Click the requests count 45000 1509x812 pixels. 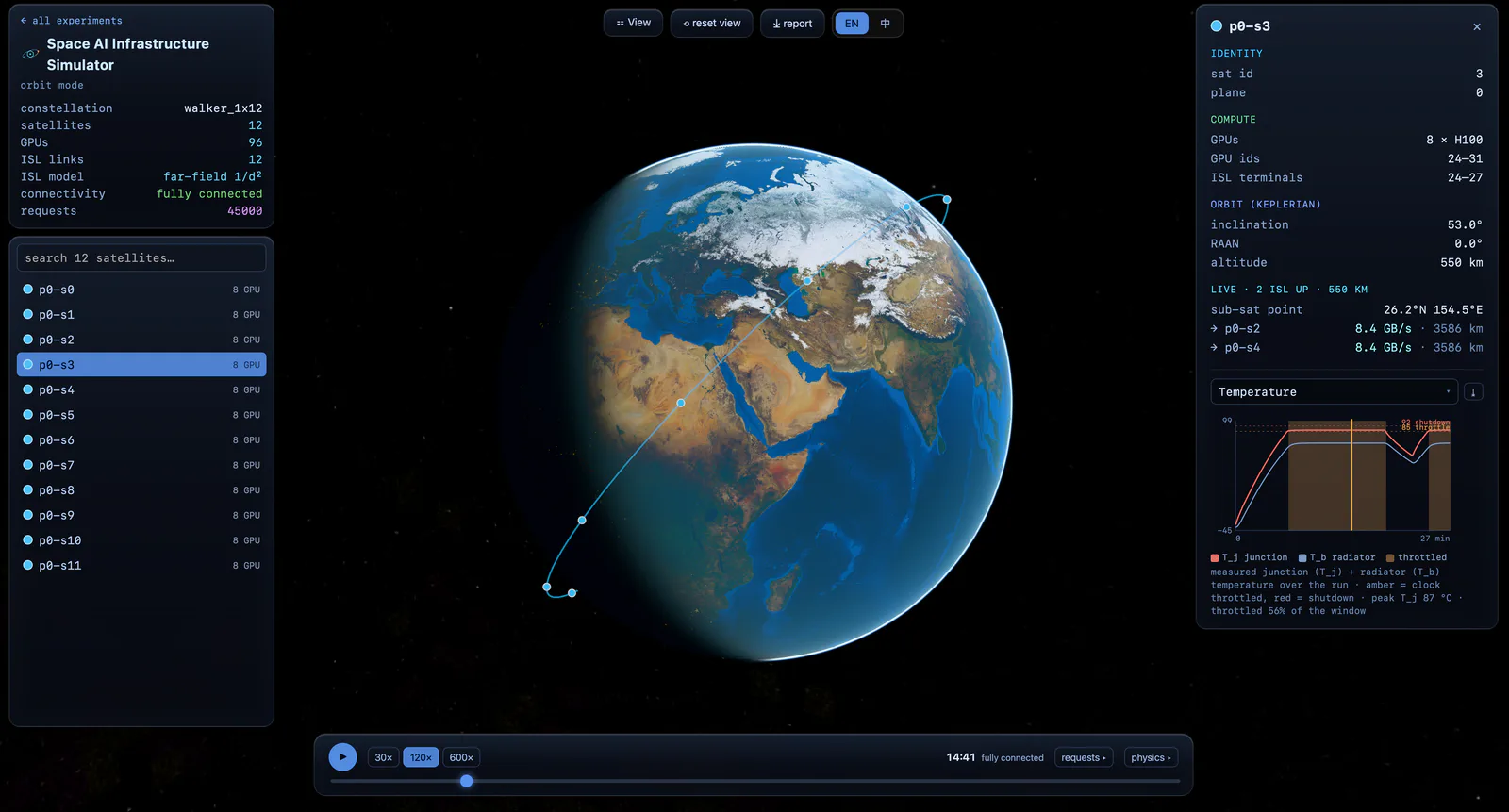pyautogui.click(x=245, y=211)
